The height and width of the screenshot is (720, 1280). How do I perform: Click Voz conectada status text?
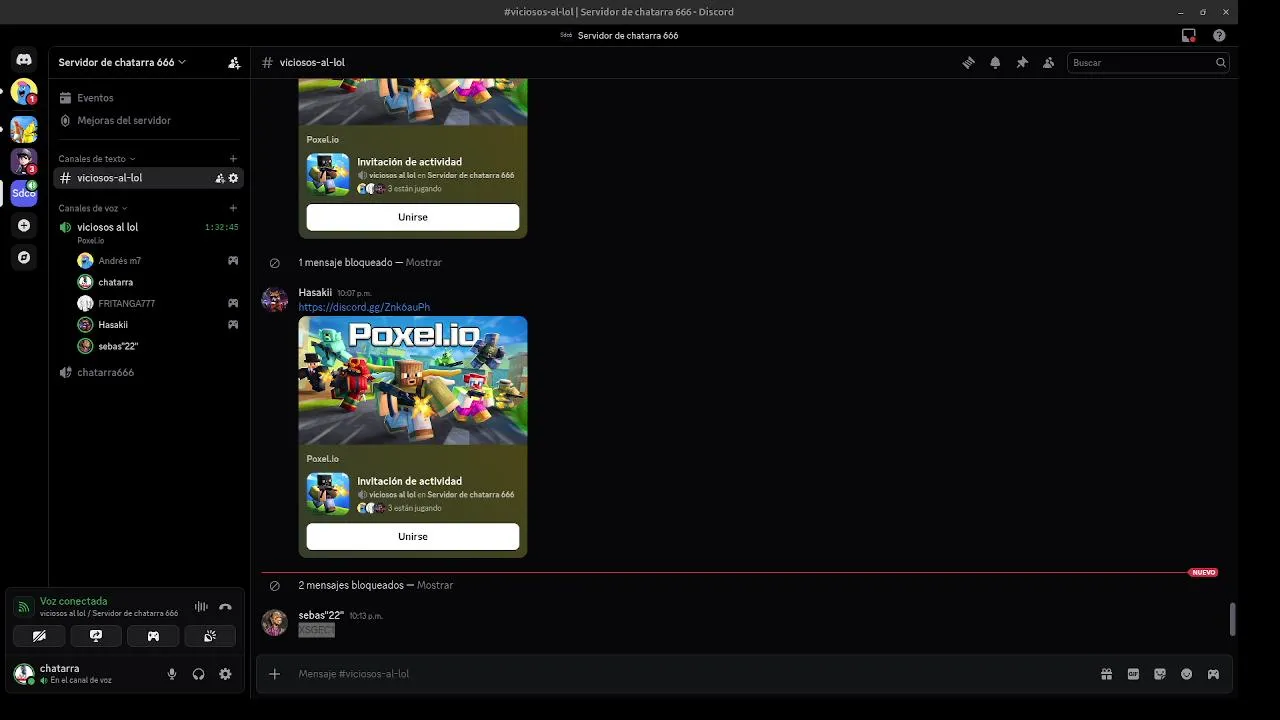(74, 601)
